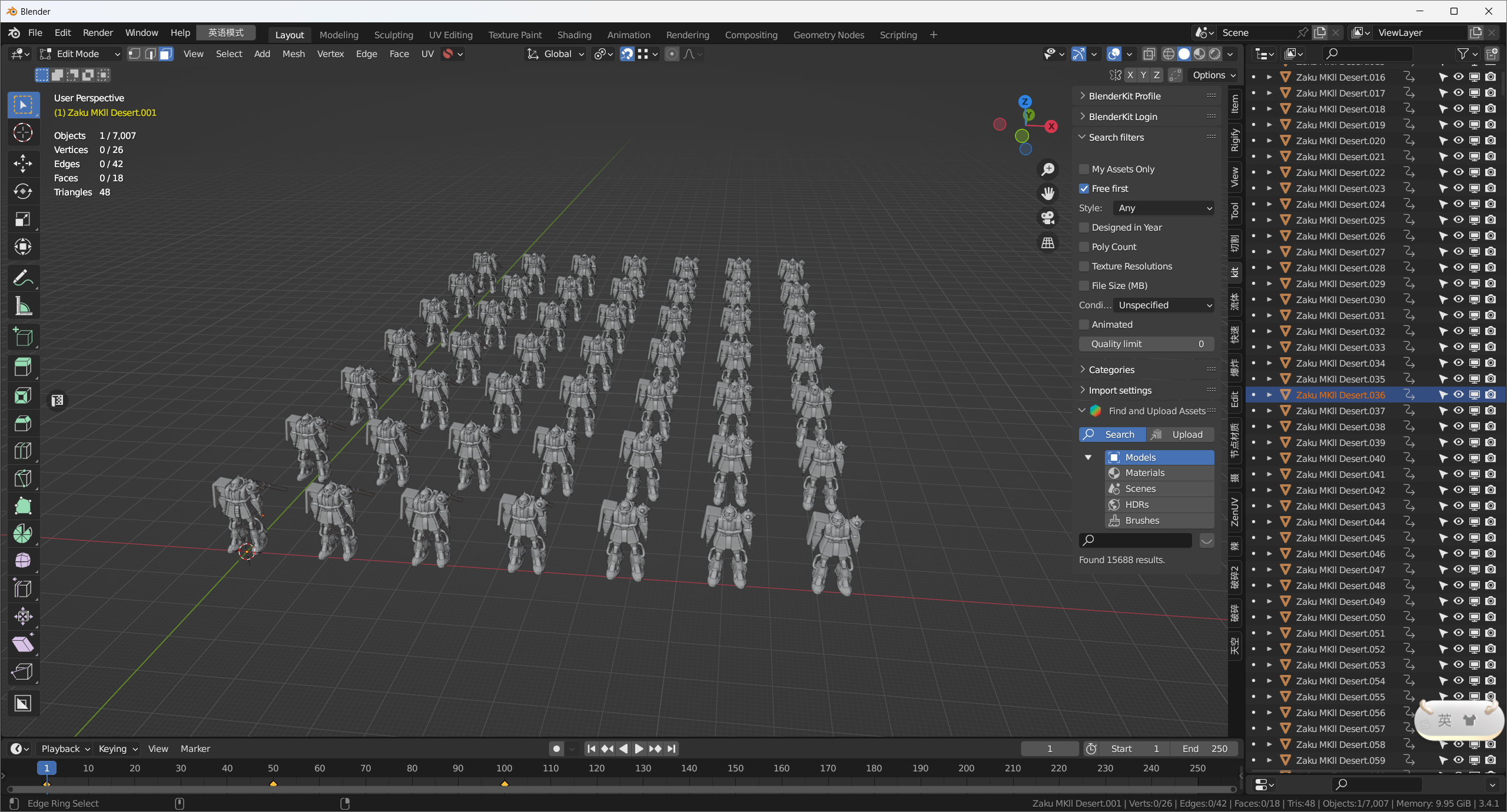The width and height of the screenshot is (1507, 812).
Task: Enable the Animated checkbox
Action: pos(1084,324)
